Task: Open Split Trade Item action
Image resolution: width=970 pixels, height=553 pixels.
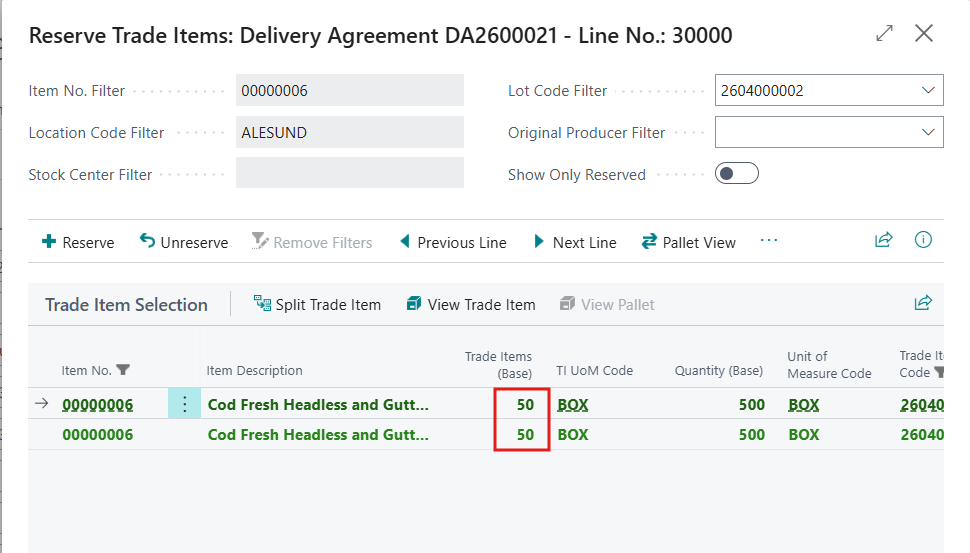Action: [x=317, y=304]
